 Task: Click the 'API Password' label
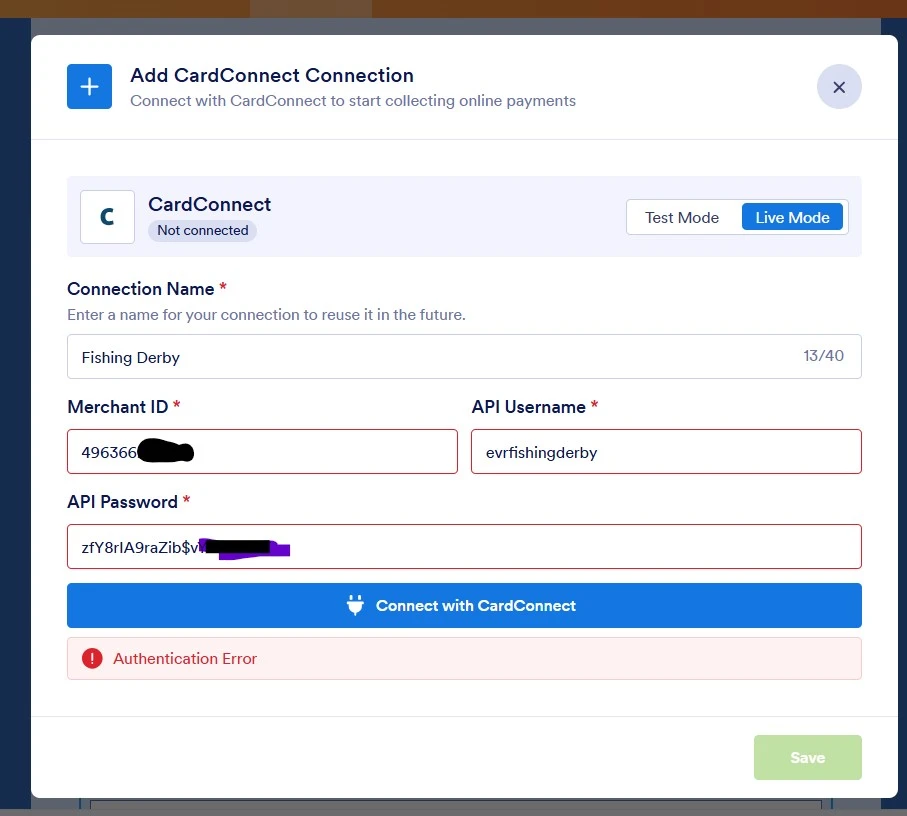[x=122, y=501]
